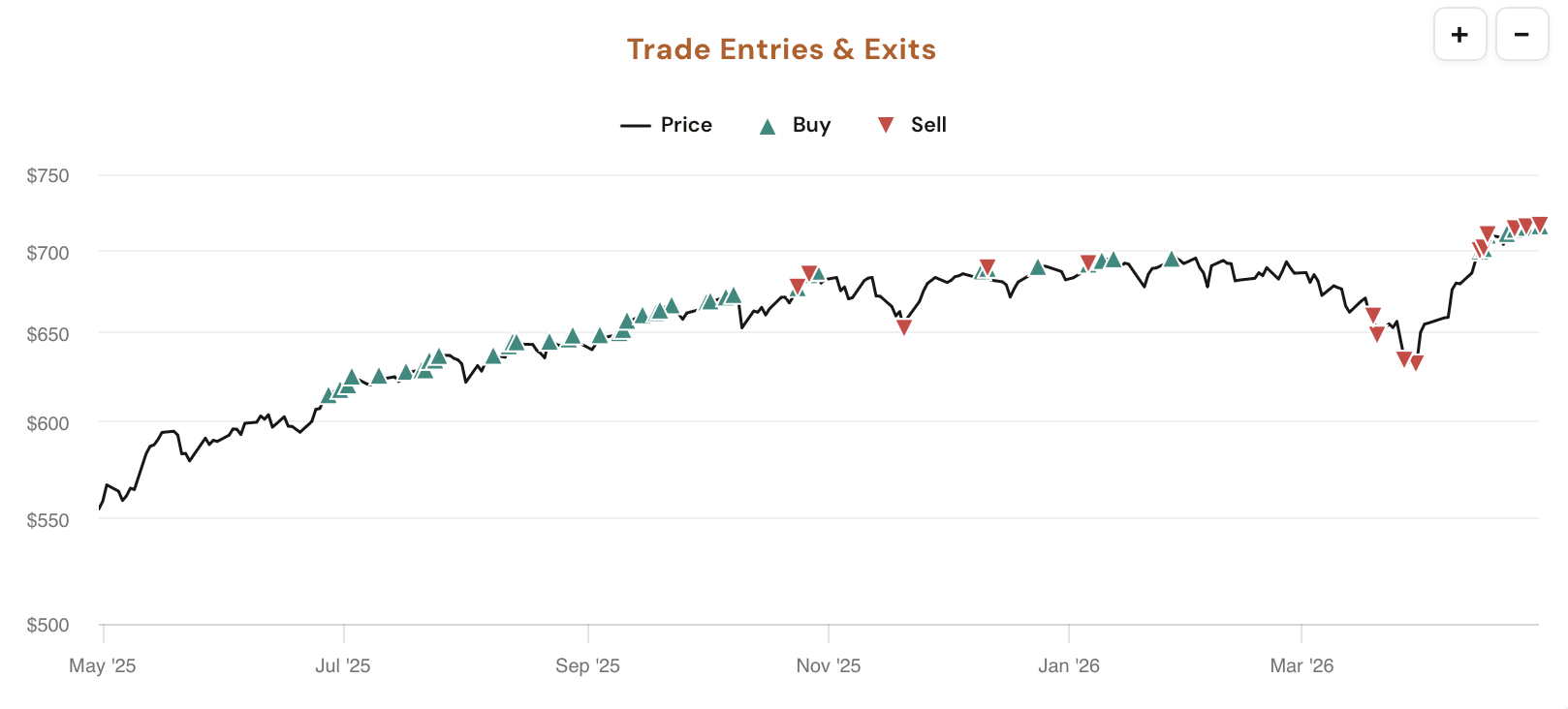The height and width of the screenshot is (709, 1568).
Task: Click the Buy marker cluster near Sep '25
Action: [601, 338]
